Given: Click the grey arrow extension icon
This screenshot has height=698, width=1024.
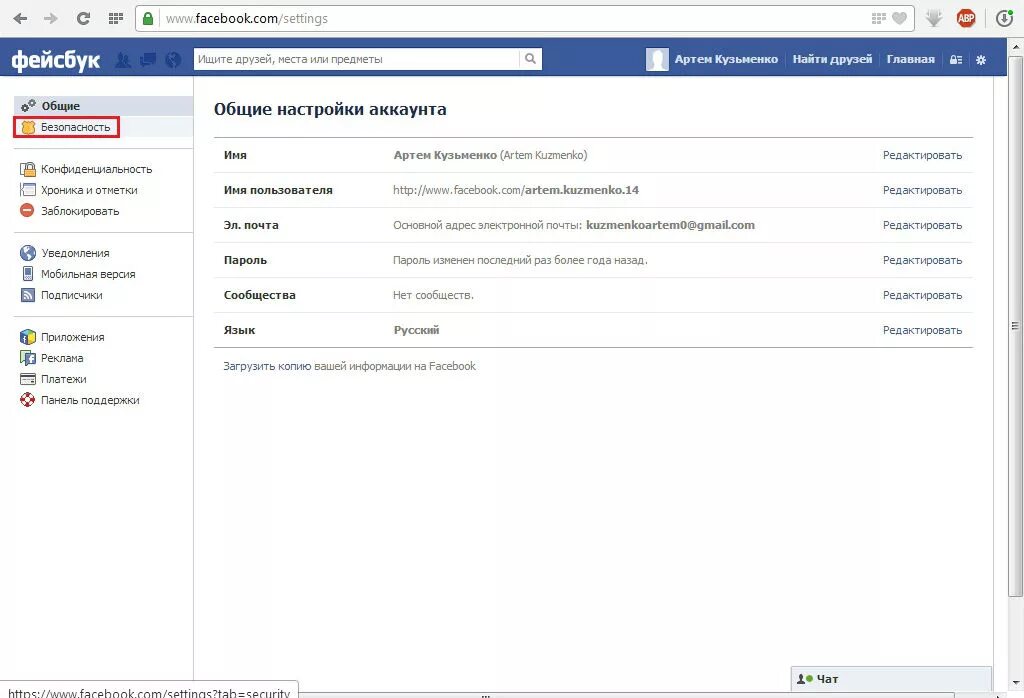Looking at the screenshot, I should [934, 18].
